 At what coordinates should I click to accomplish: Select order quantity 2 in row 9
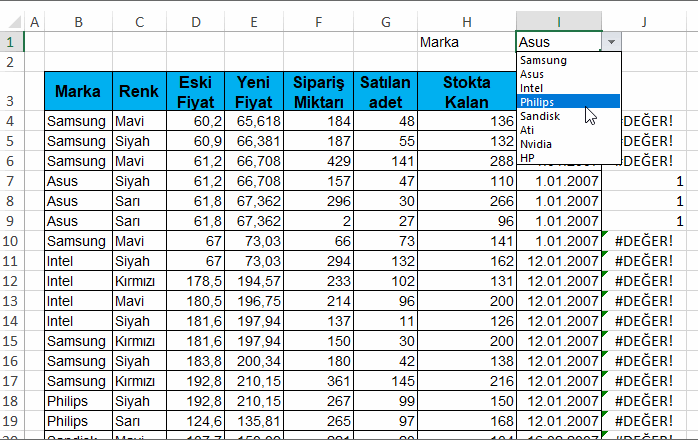(x=318, y=221)
